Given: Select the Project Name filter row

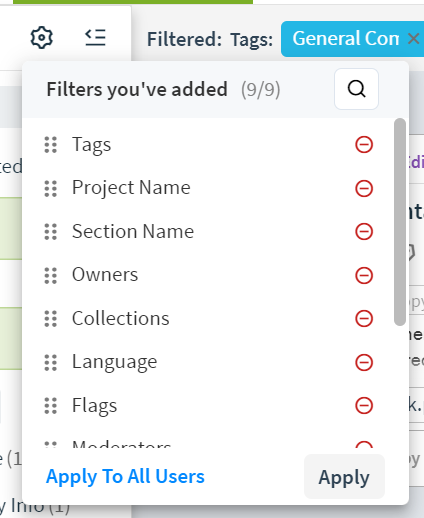Looking at the screenshot, I should (208, 188).
